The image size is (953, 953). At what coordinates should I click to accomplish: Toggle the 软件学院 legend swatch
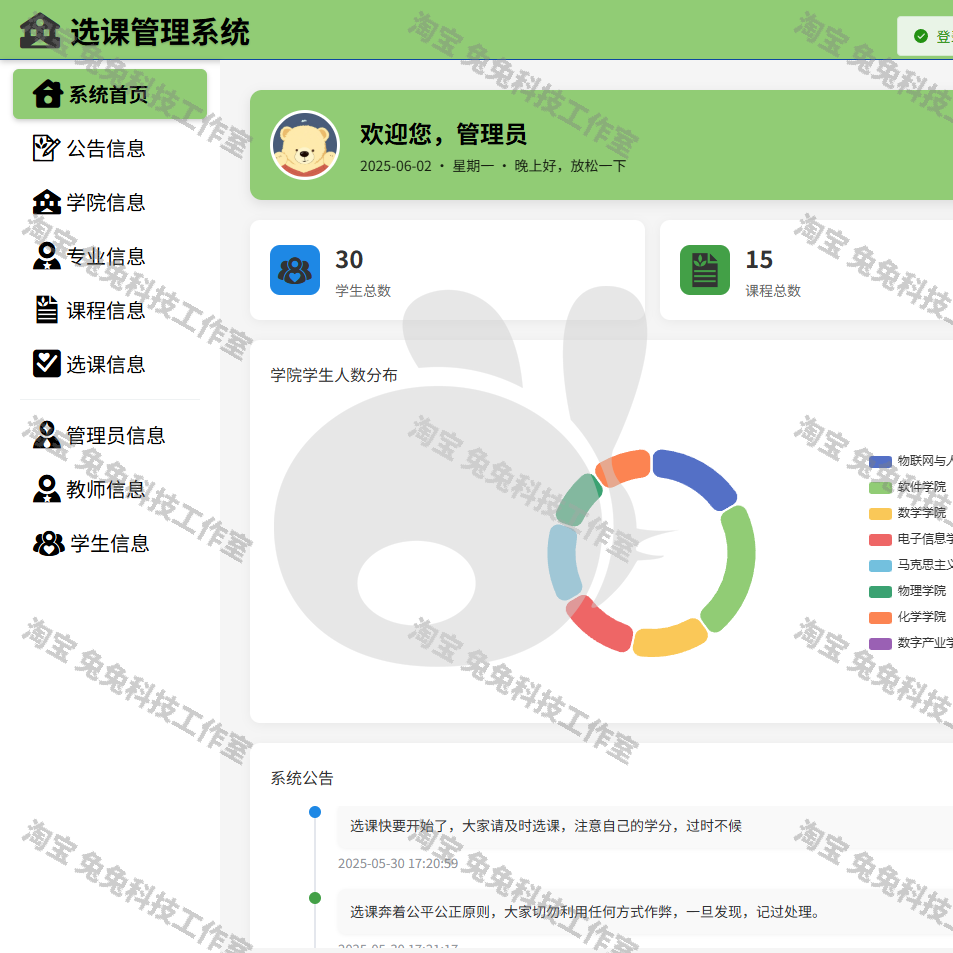pos(880,487)
